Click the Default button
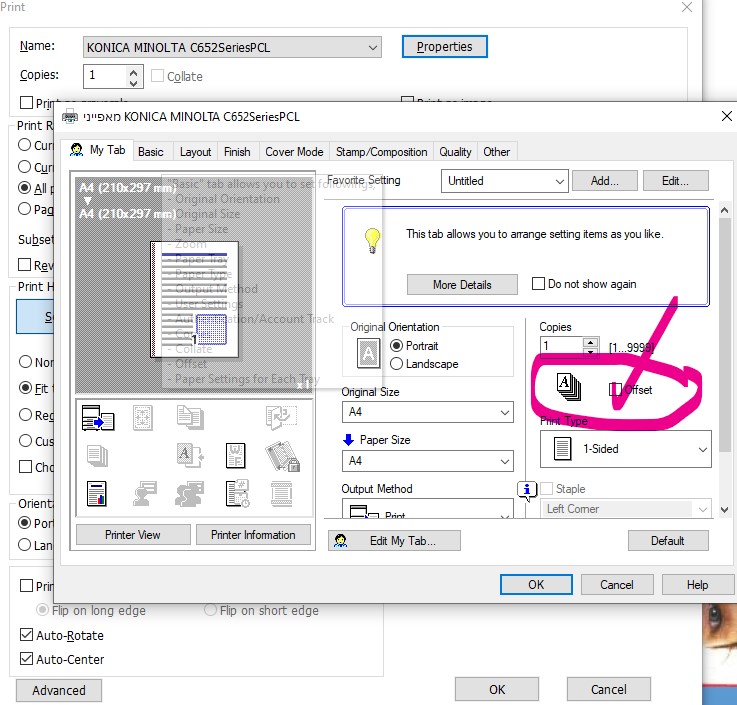 pos(667,540)
